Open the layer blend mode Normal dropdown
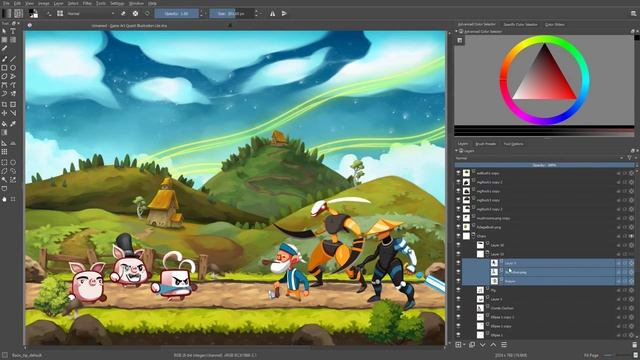The image size is (640, 360). (540, 158)
